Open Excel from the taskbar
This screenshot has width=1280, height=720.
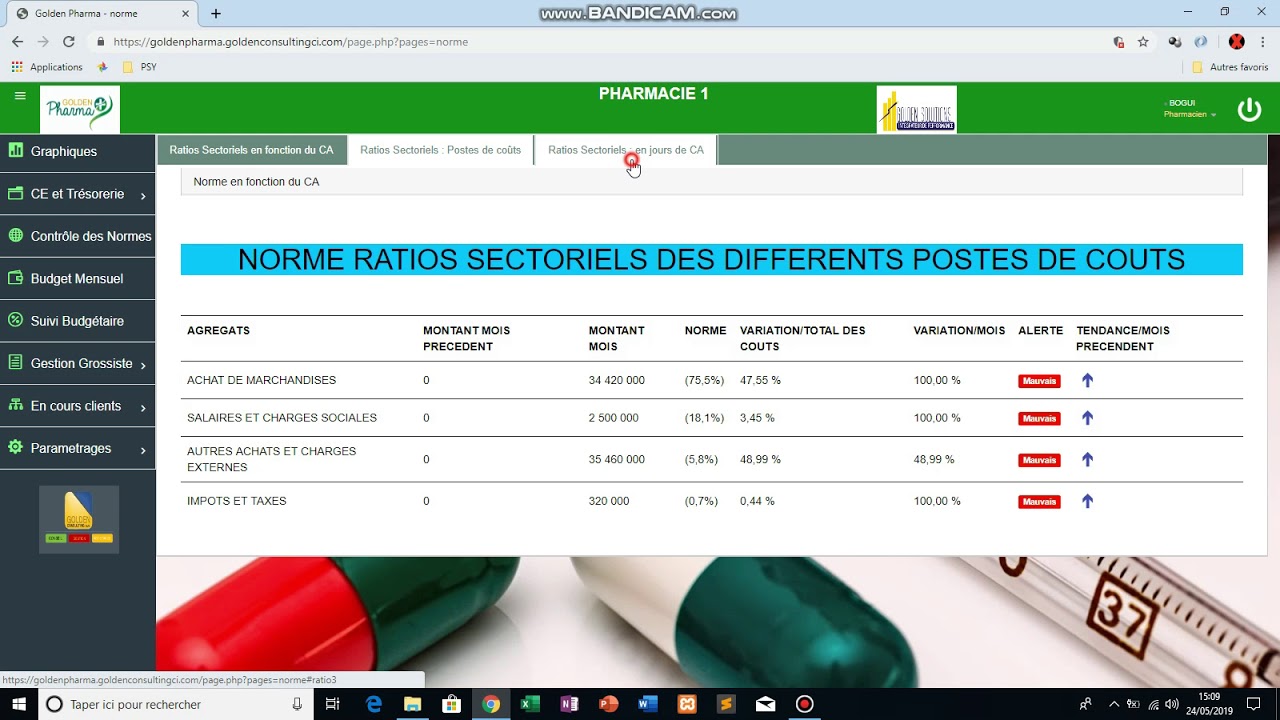[530, 704]
